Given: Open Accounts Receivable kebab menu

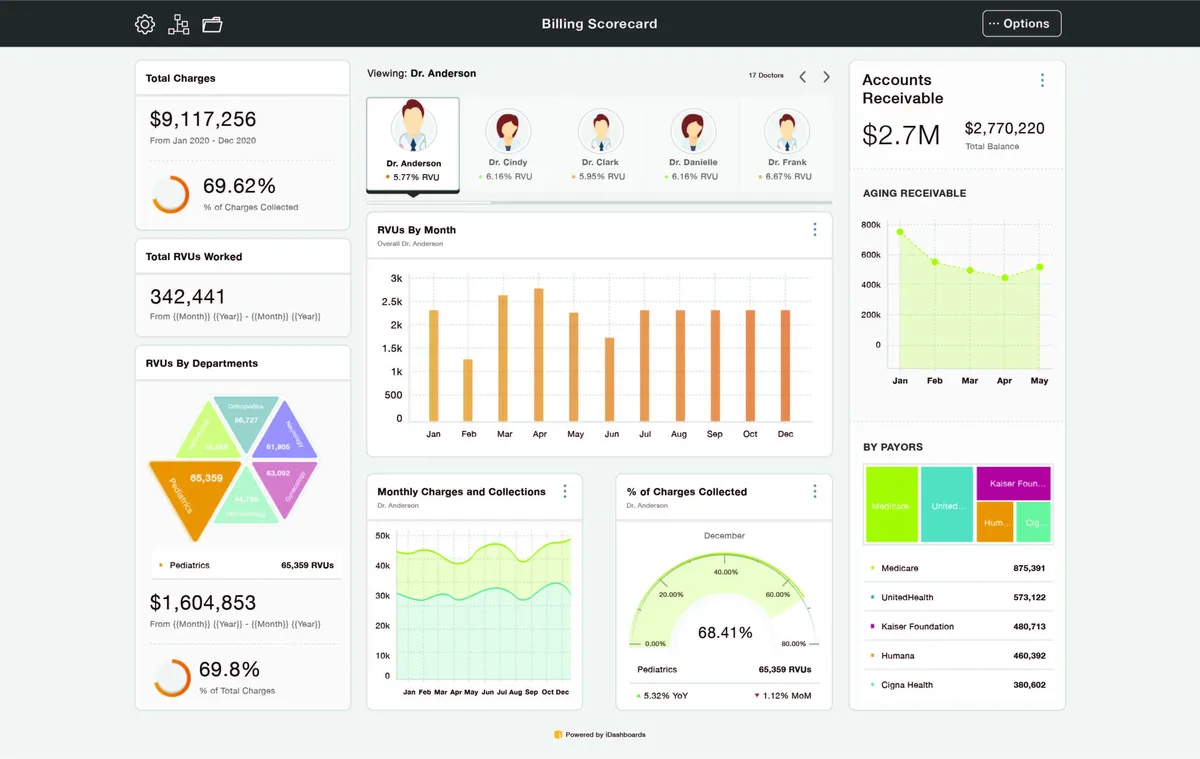Looking at the screenshot, I should click(x=1042, y=80).
